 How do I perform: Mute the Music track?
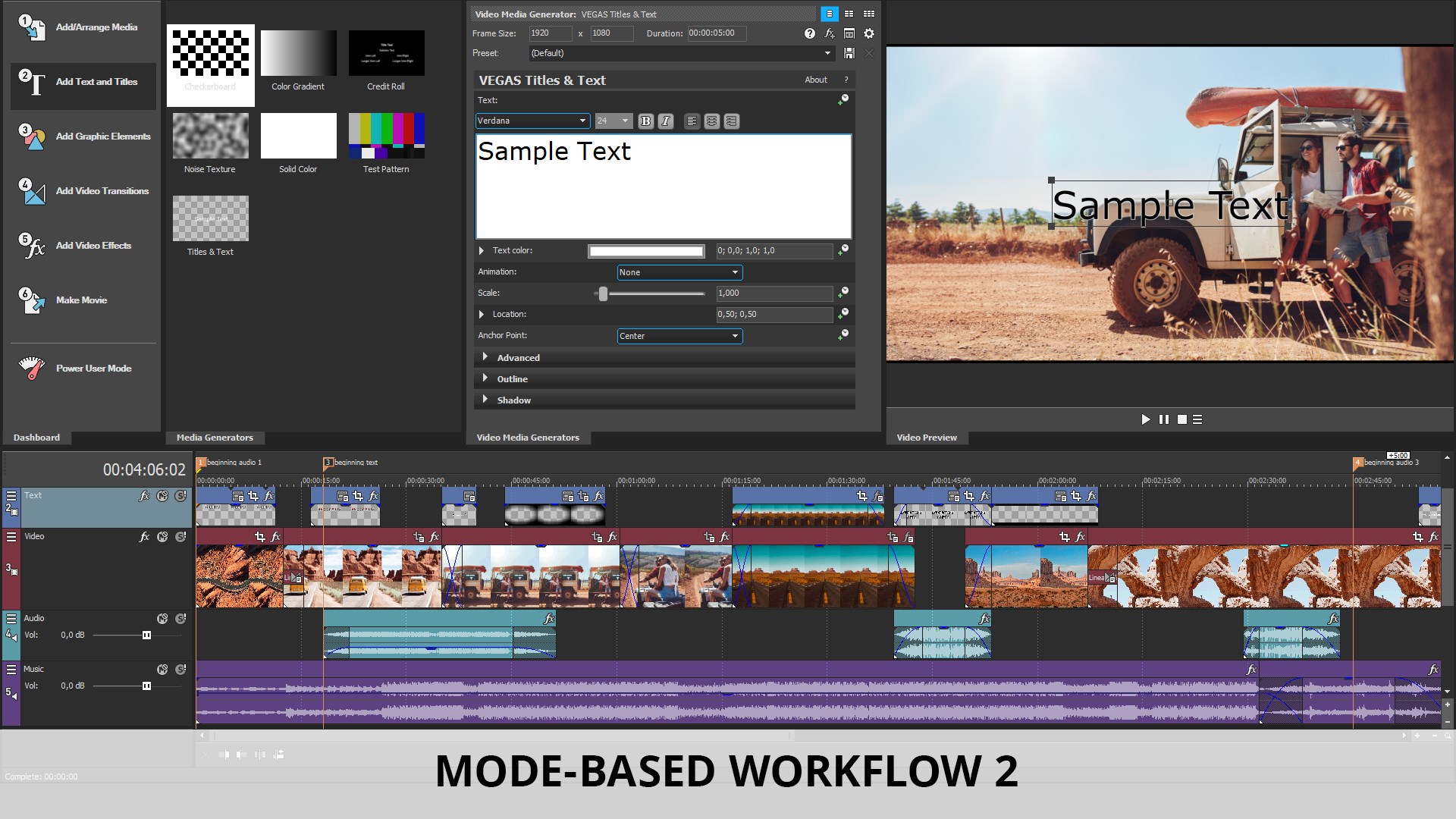pos(162,670)
